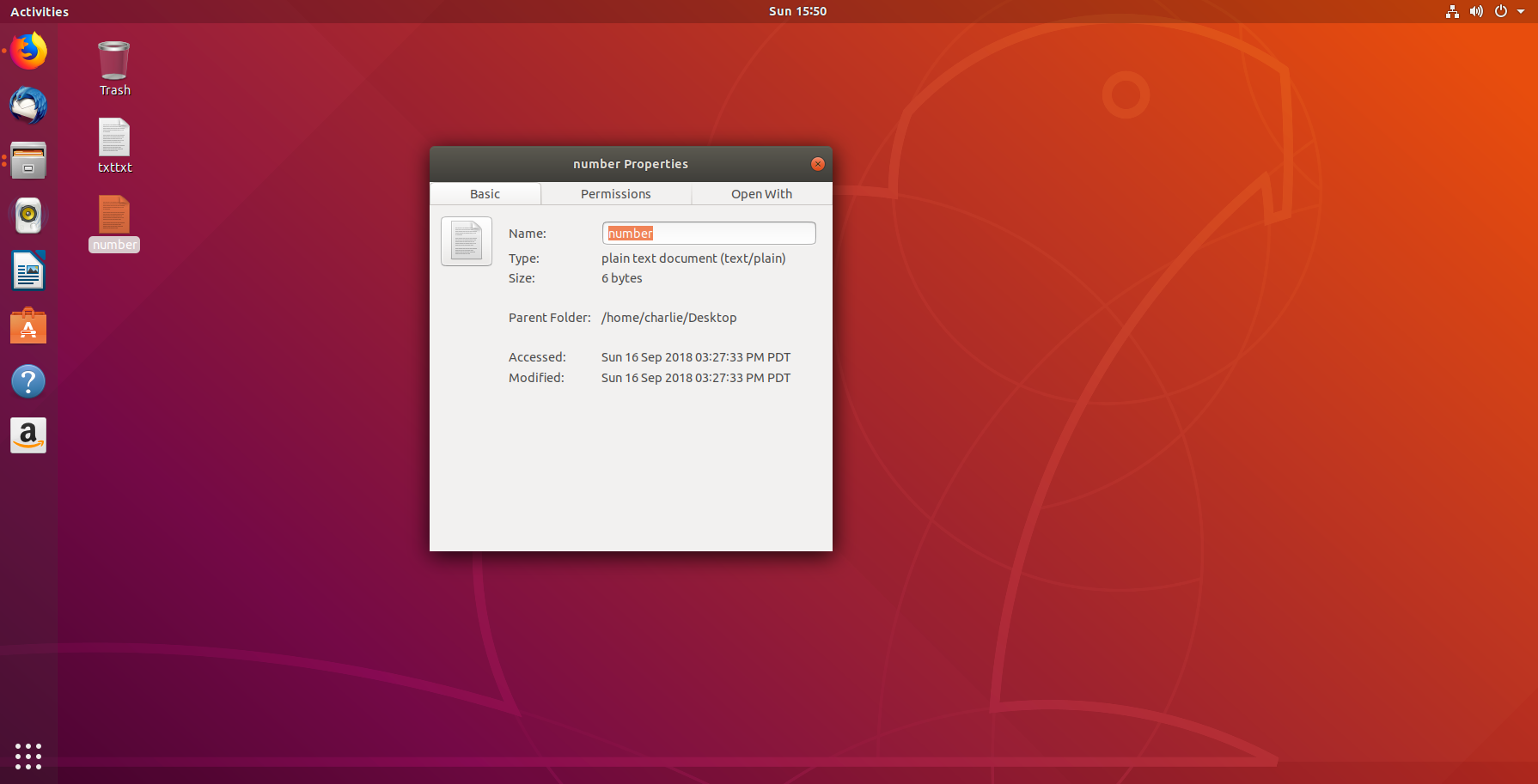The width and height of the screenshot is (1538, 784).
Task: Open the power menu icon
Action: click(x=1501, y=11)
